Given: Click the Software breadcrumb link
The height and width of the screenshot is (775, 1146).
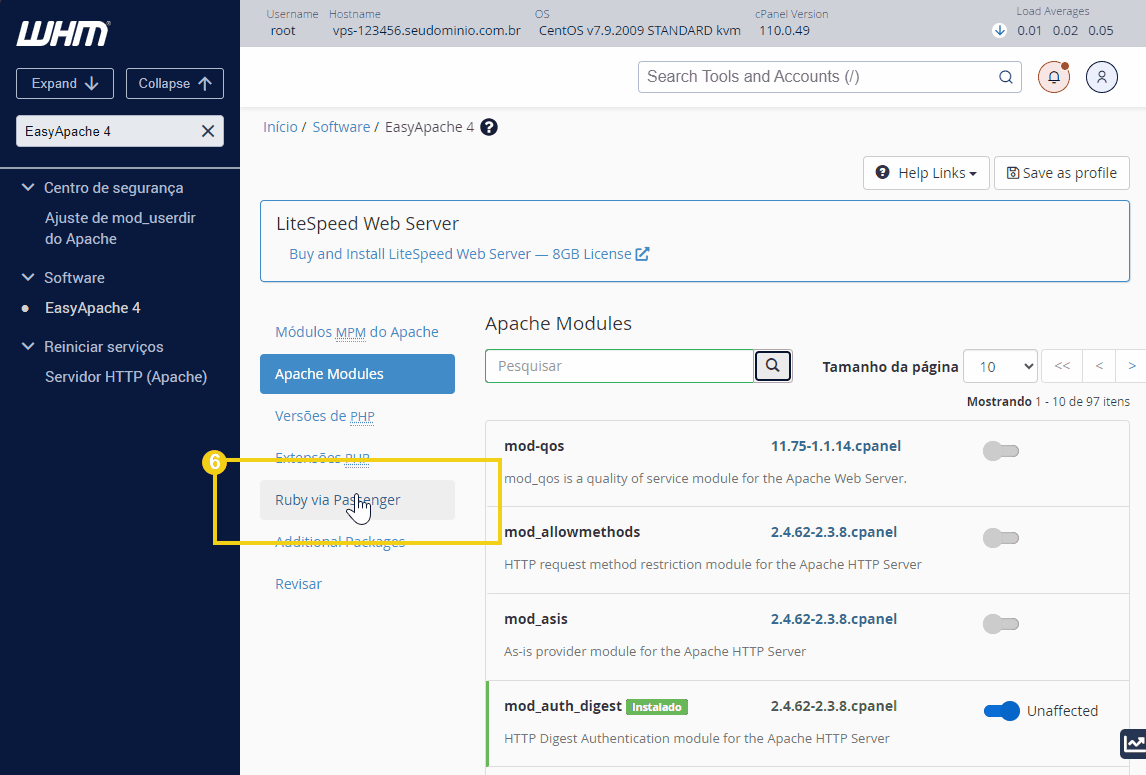Looking at the screenshot, I should (341, 127).
